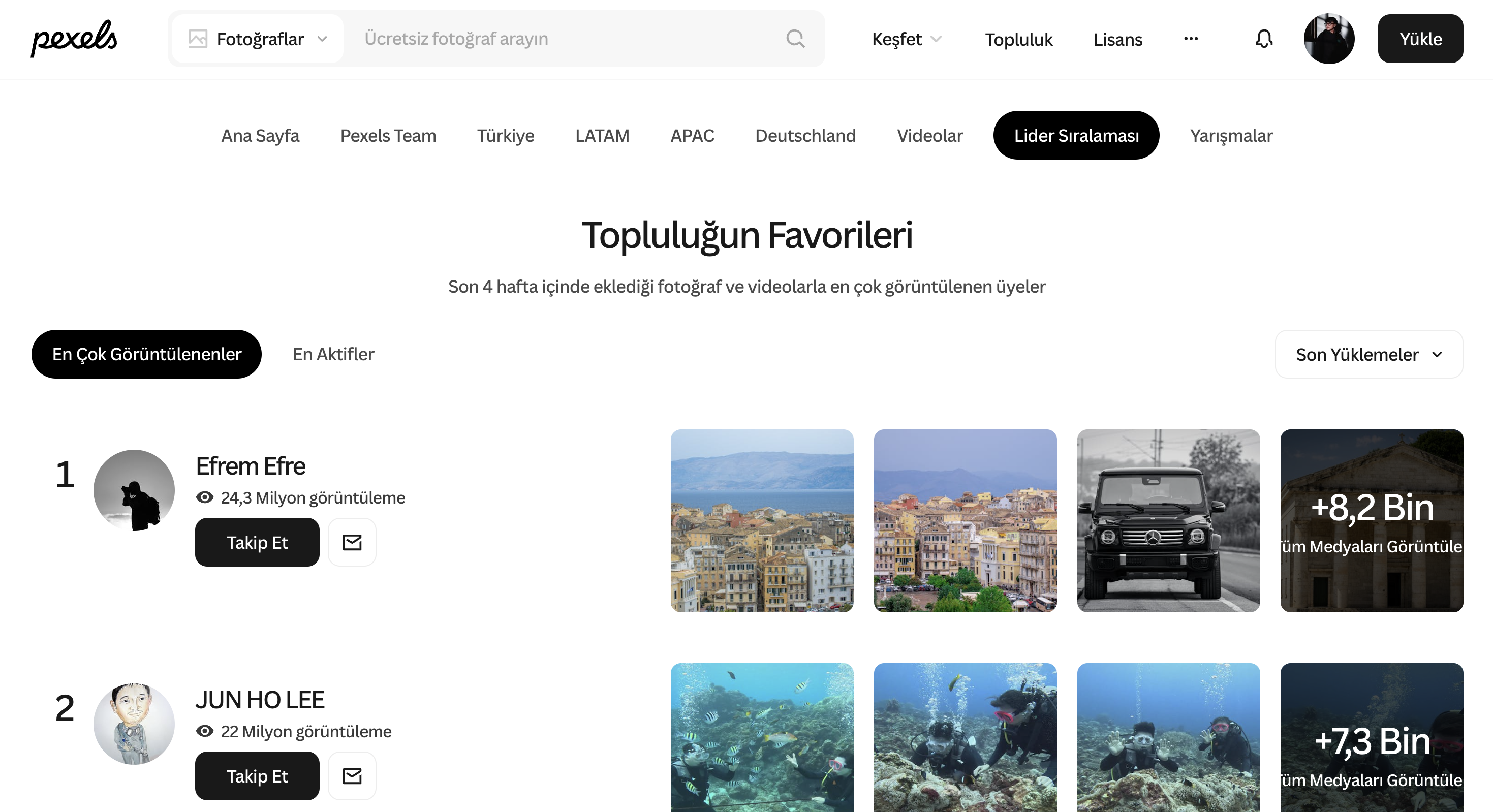This screenshot has width=1493, height=812.
Task: Select En Çok Görüntülenenler filter
Action: click(x=146, y=354)
